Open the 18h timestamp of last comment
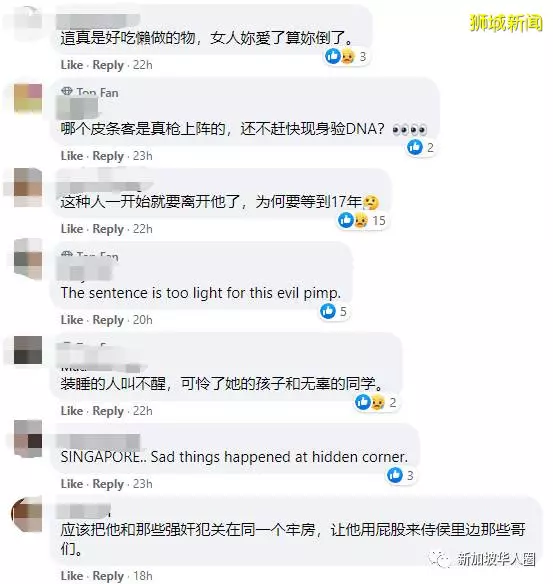This screenshot has width=553, height=584. coord(143,575)
